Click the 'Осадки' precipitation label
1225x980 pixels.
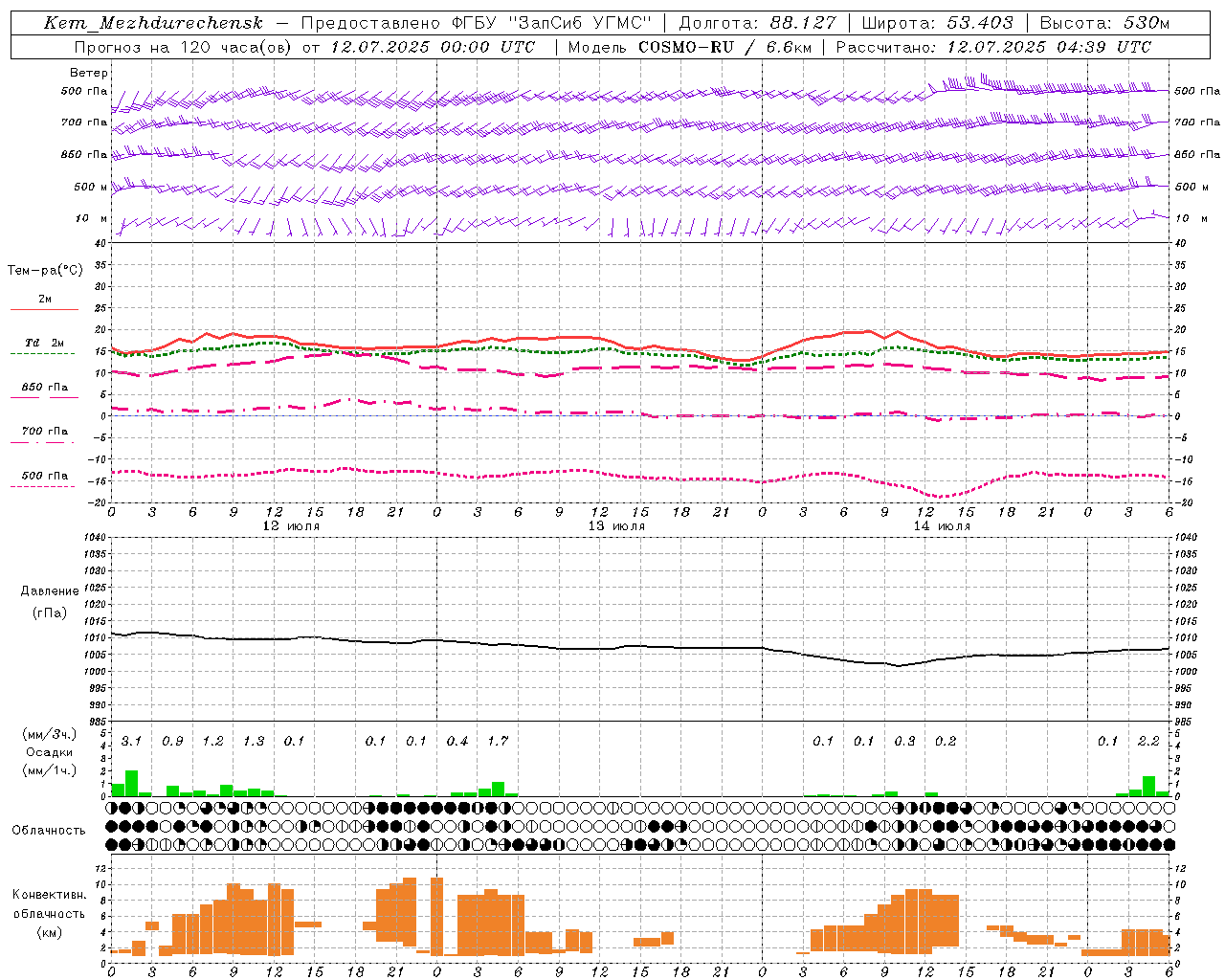pos(49,752)
